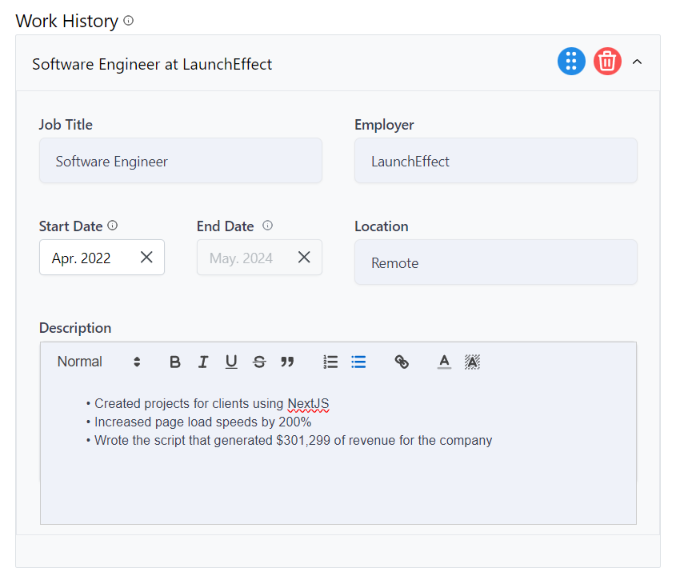This screenshot has width=675, height=574.
Task: Click the Start Date info icon
Action: [x=112, y=226]
